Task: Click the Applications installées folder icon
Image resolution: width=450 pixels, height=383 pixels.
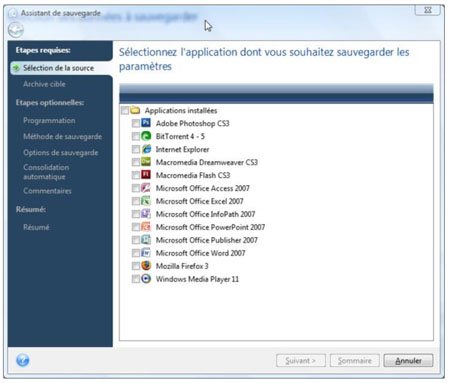Action: coord(135,110)
